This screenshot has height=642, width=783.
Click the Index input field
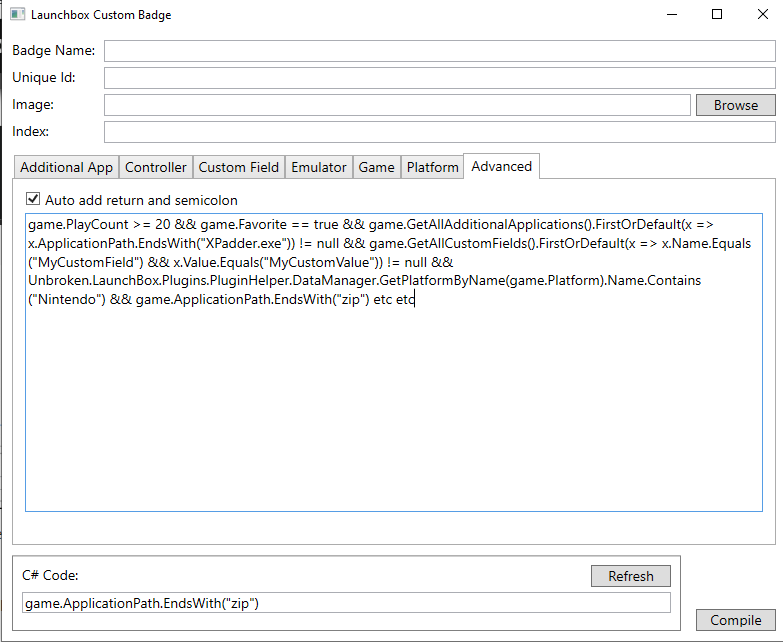point(439,132)
